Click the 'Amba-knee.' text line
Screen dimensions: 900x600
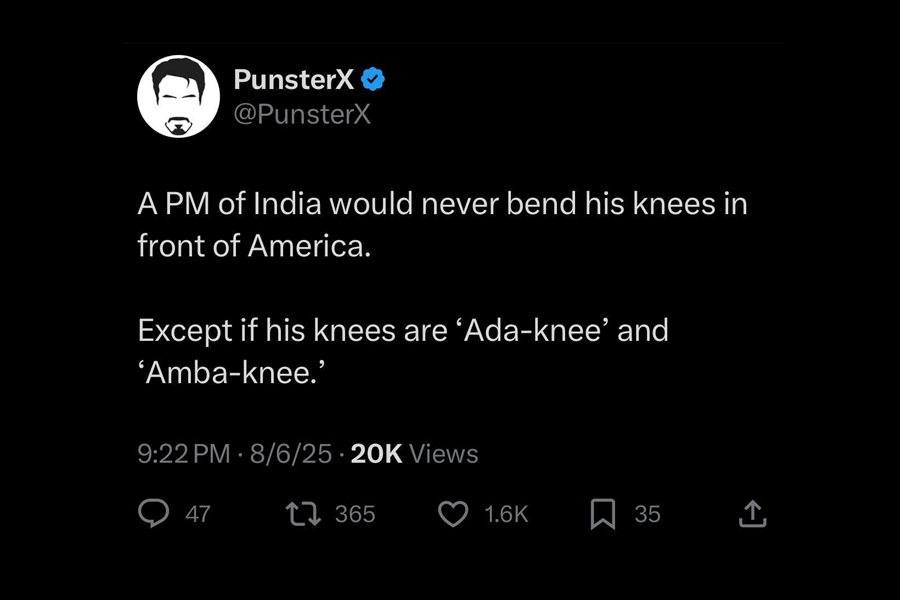(x=233, y=372)
